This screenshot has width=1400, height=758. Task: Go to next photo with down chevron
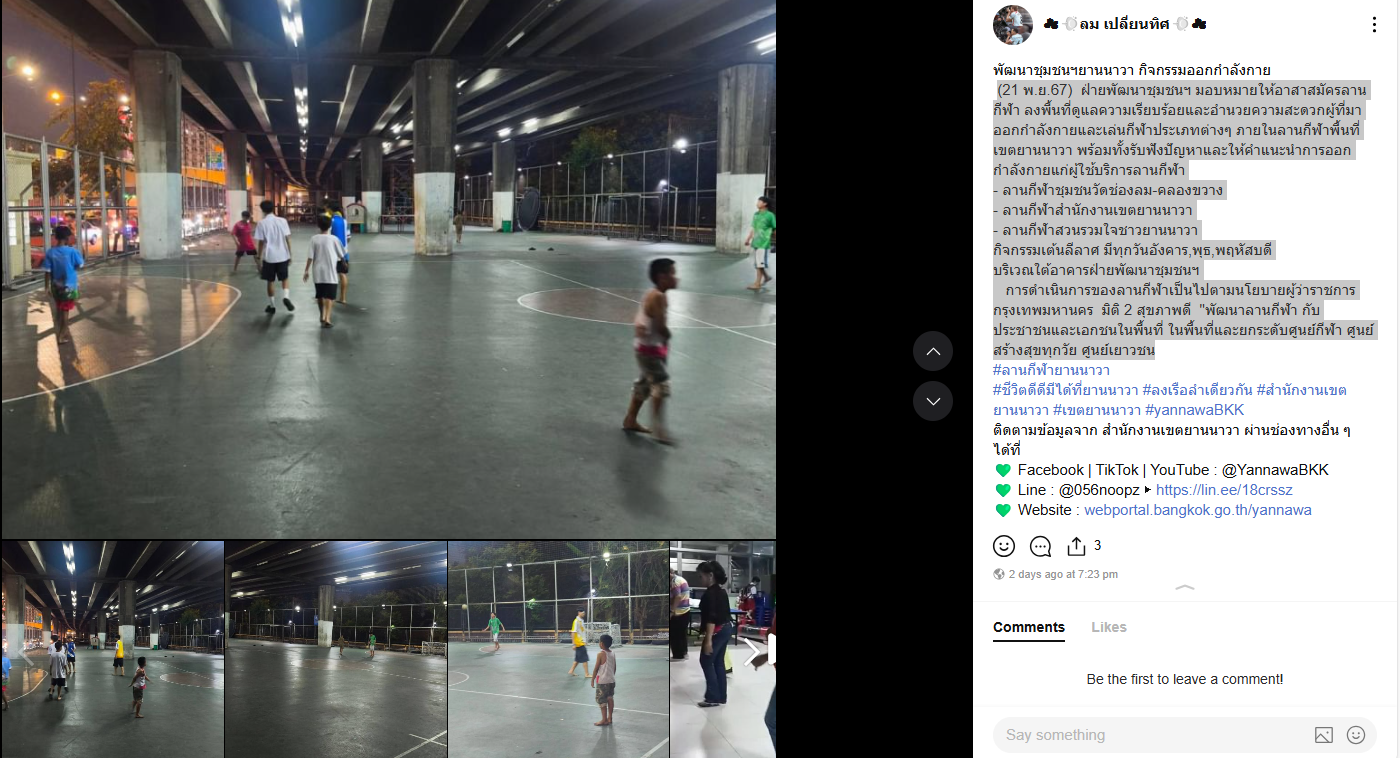pyautogui.click(x=933, y=401)
